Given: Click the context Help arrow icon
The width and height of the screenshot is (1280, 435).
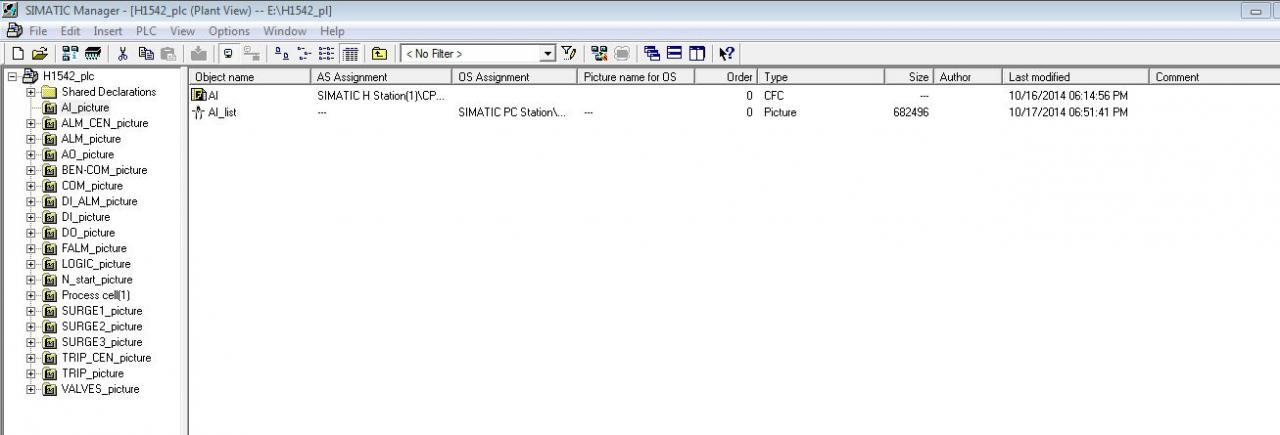Looking at the screenshot, I should coord(727,53).
